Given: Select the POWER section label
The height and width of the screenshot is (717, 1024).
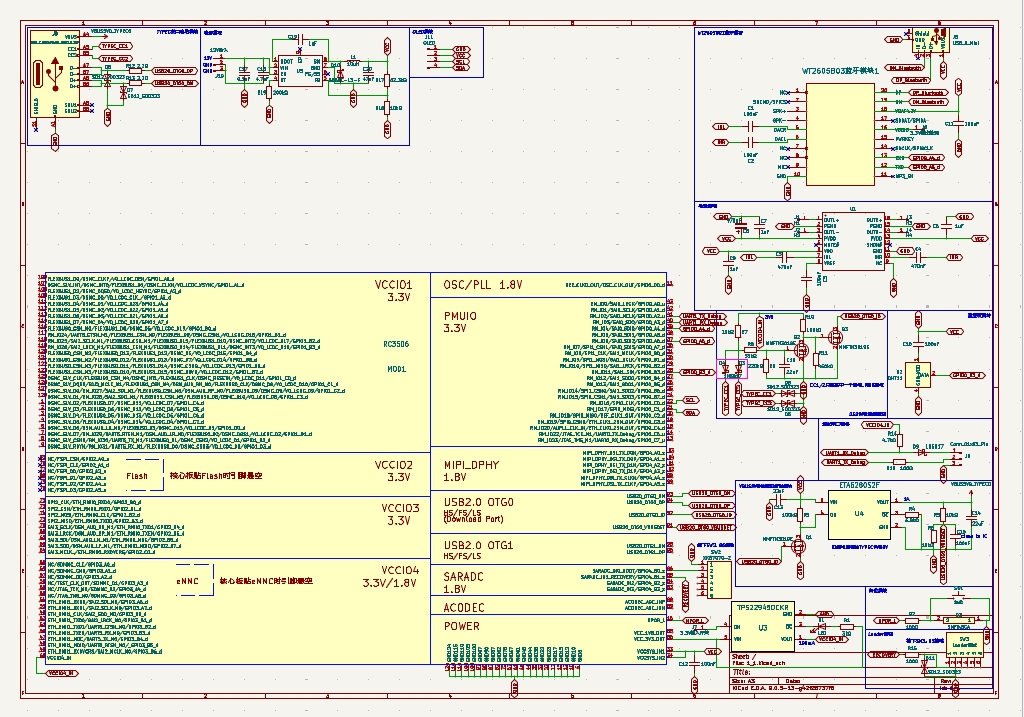Looking at the screenshot, I should click(x=461, y=627).
